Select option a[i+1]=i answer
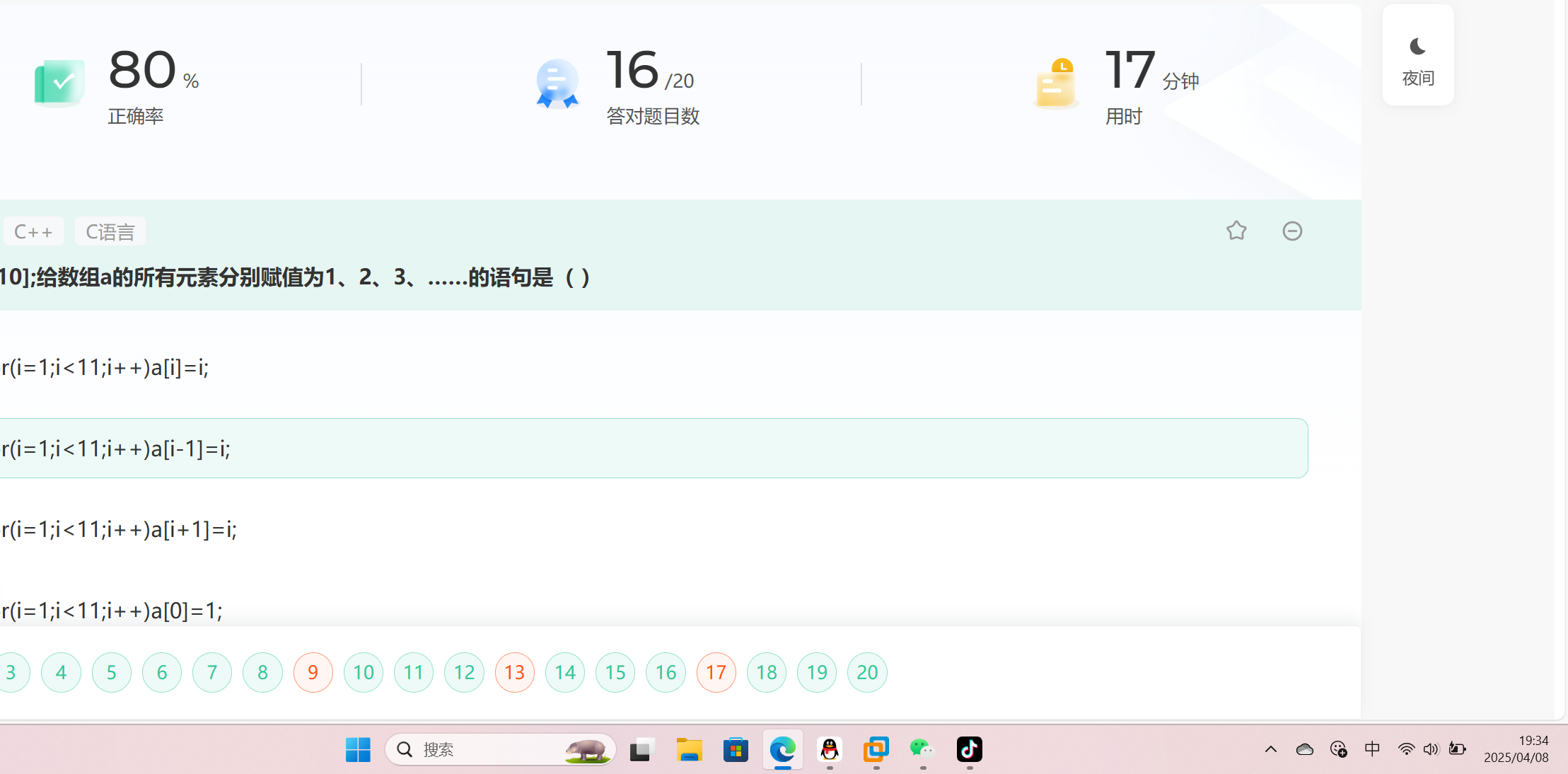This screenshot has height=774, width=1568. (120, 529)
